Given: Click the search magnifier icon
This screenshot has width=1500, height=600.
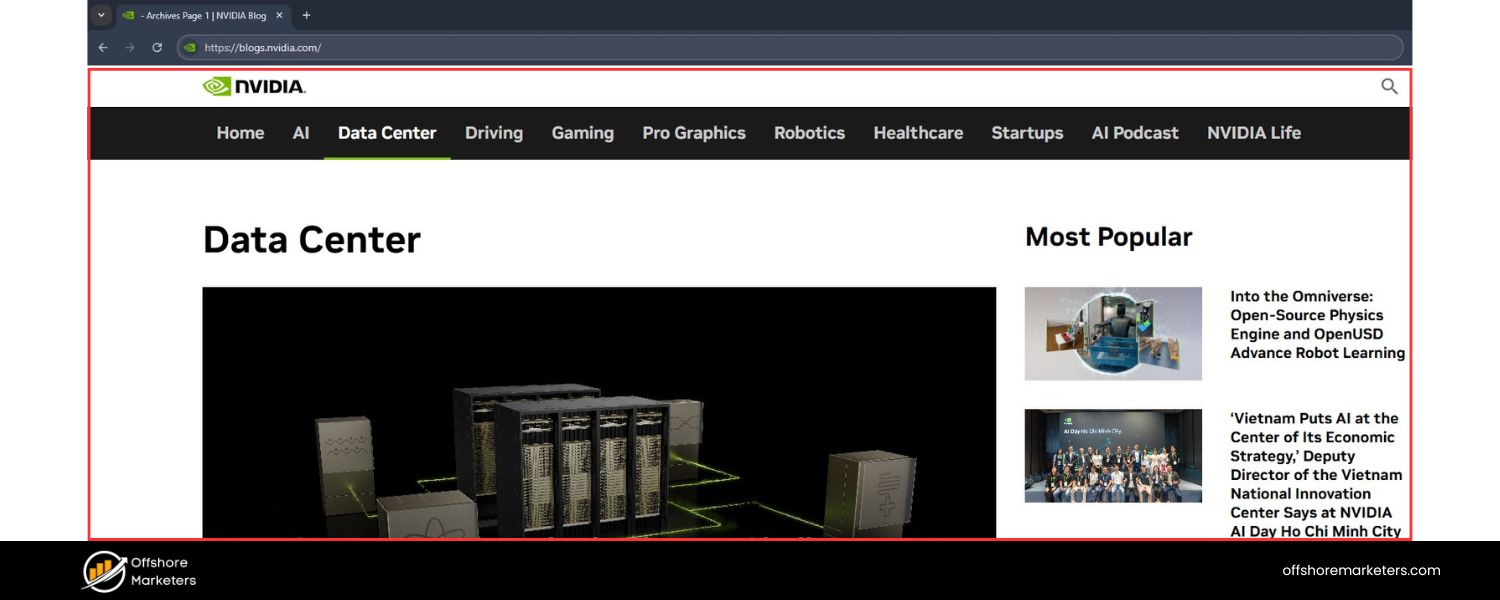Looking at the screenshot, I should coord(1389,86).
